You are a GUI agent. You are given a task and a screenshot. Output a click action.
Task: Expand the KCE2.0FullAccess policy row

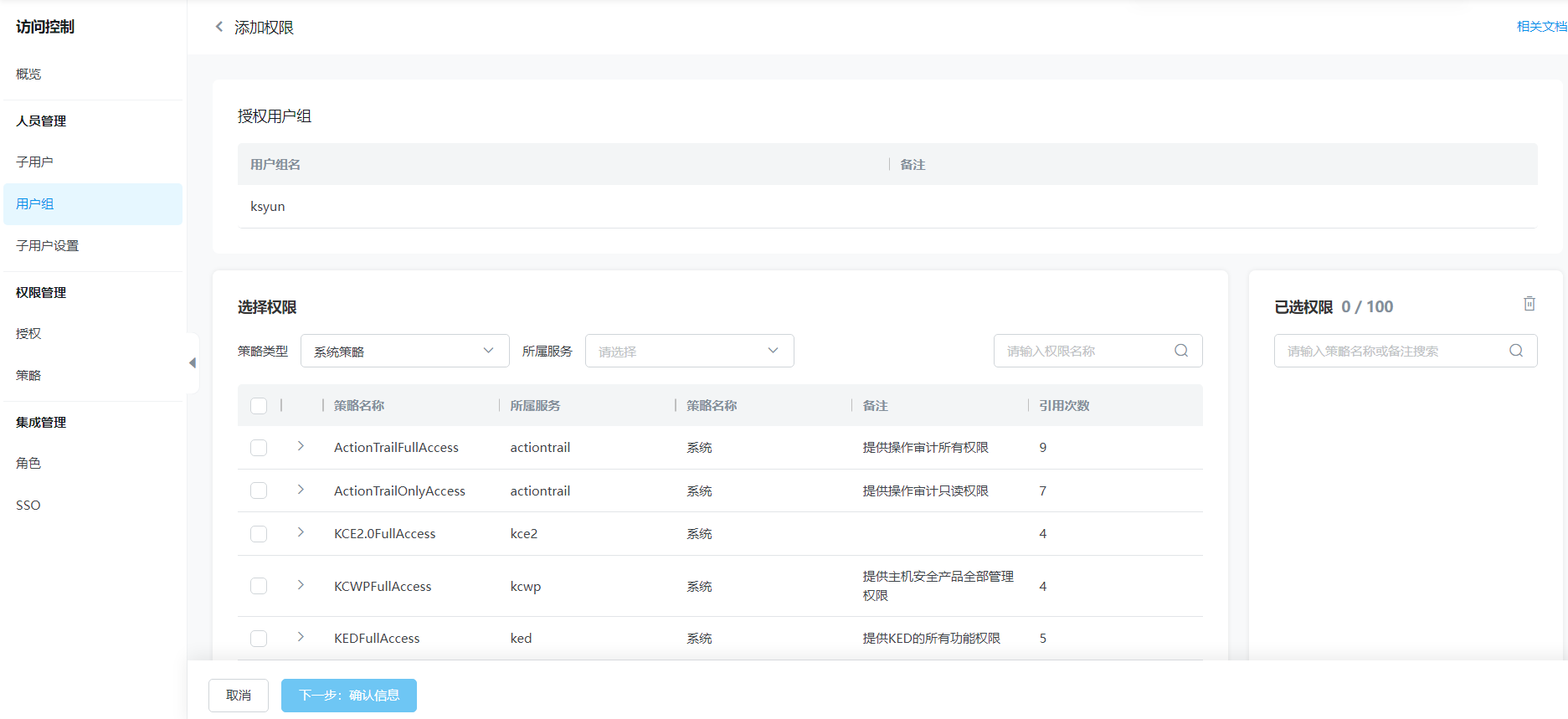pos(301,532)
